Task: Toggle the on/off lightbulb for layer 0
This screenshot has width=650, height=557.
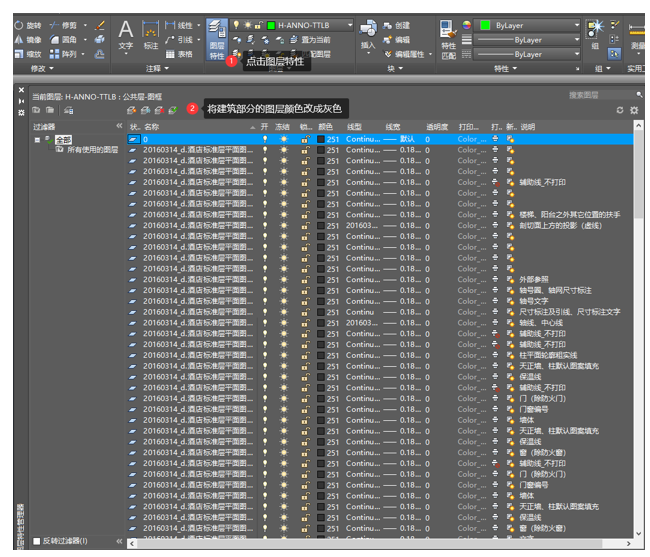Action: [265, 139]
